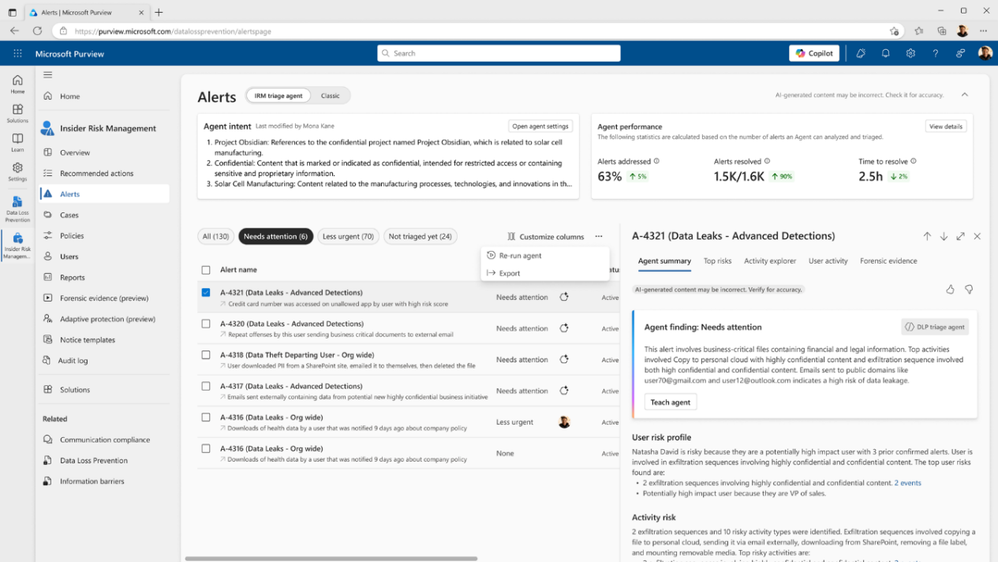
Task: Click the browser favorites star icon
Action: 918,31
